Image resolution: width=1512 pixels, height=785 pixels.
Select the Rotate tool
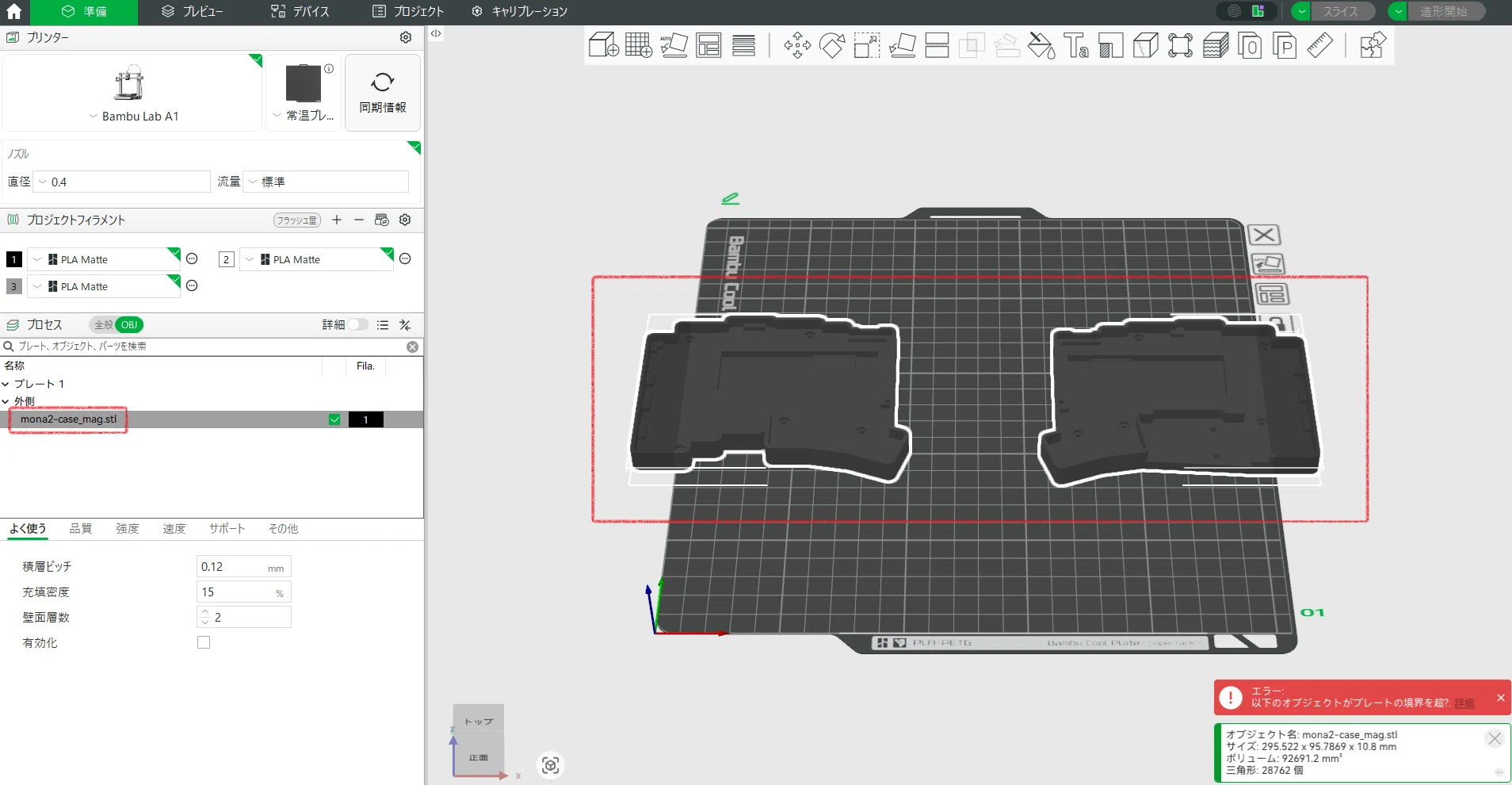(832, 45)
